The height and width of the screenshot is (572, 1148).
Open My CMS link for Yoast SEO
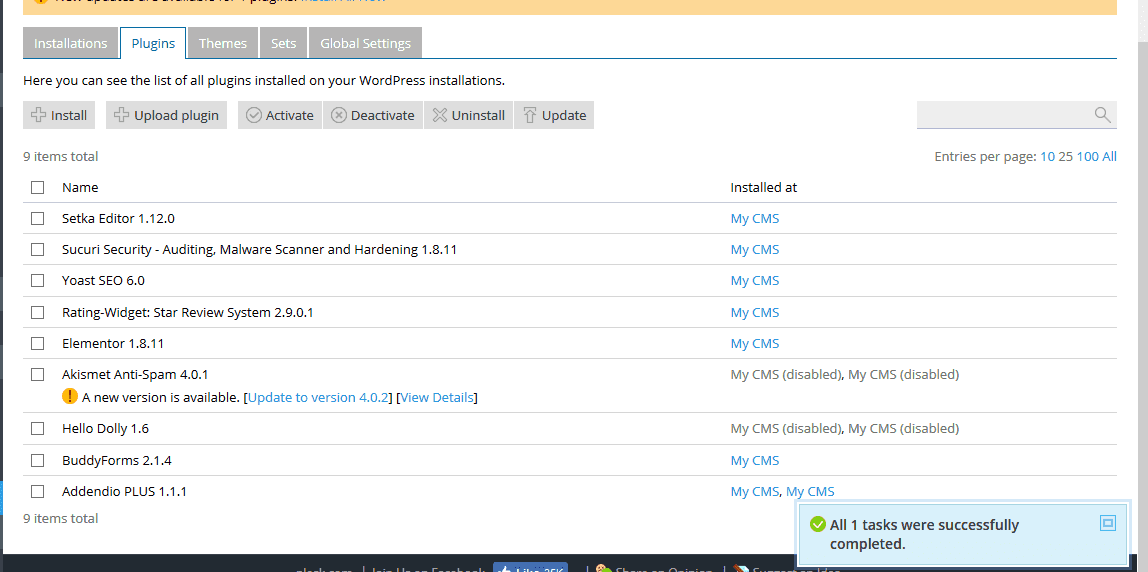click(755, 281)
